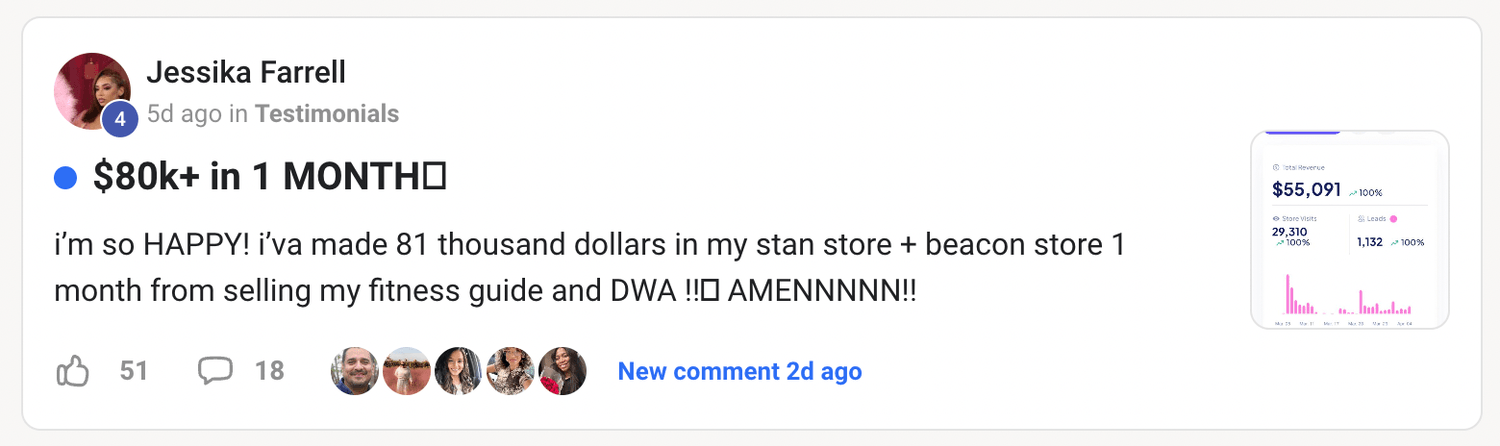Open the author name Jessika Farrell
The height and width of the screenshot is (446, 1500).
coord(246,72)
